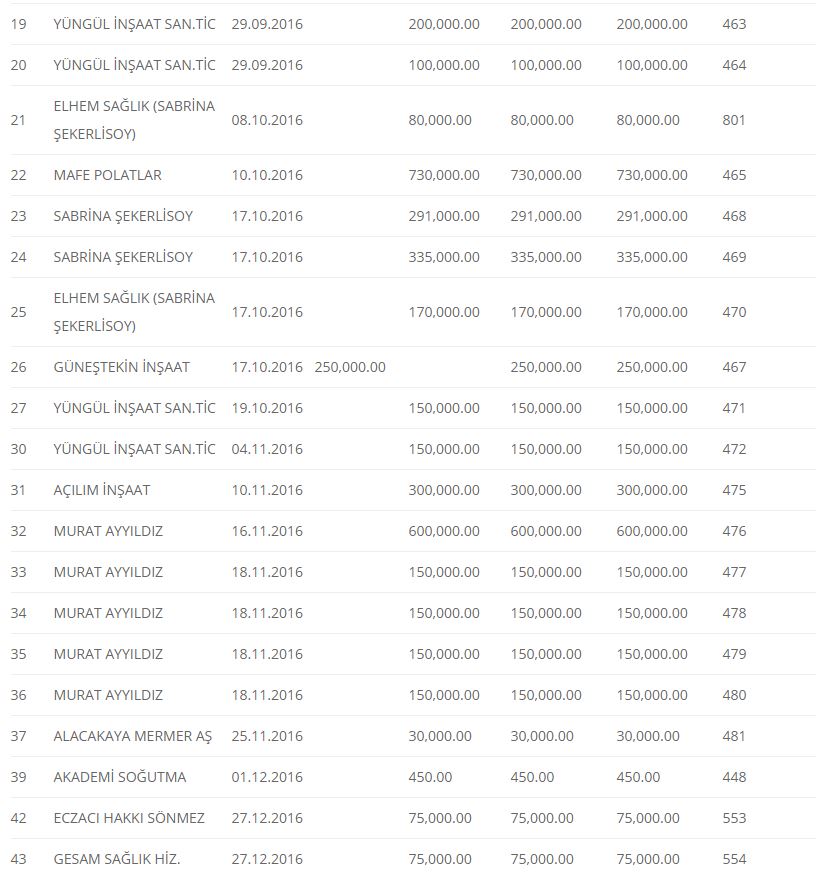Click the date 08.10.2016

[x=266, y=120]
